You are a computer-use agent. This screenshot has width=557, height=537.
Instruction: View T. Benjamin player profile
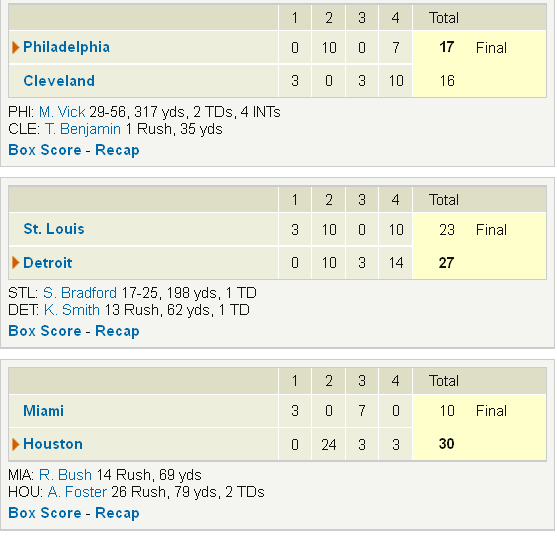83,129
